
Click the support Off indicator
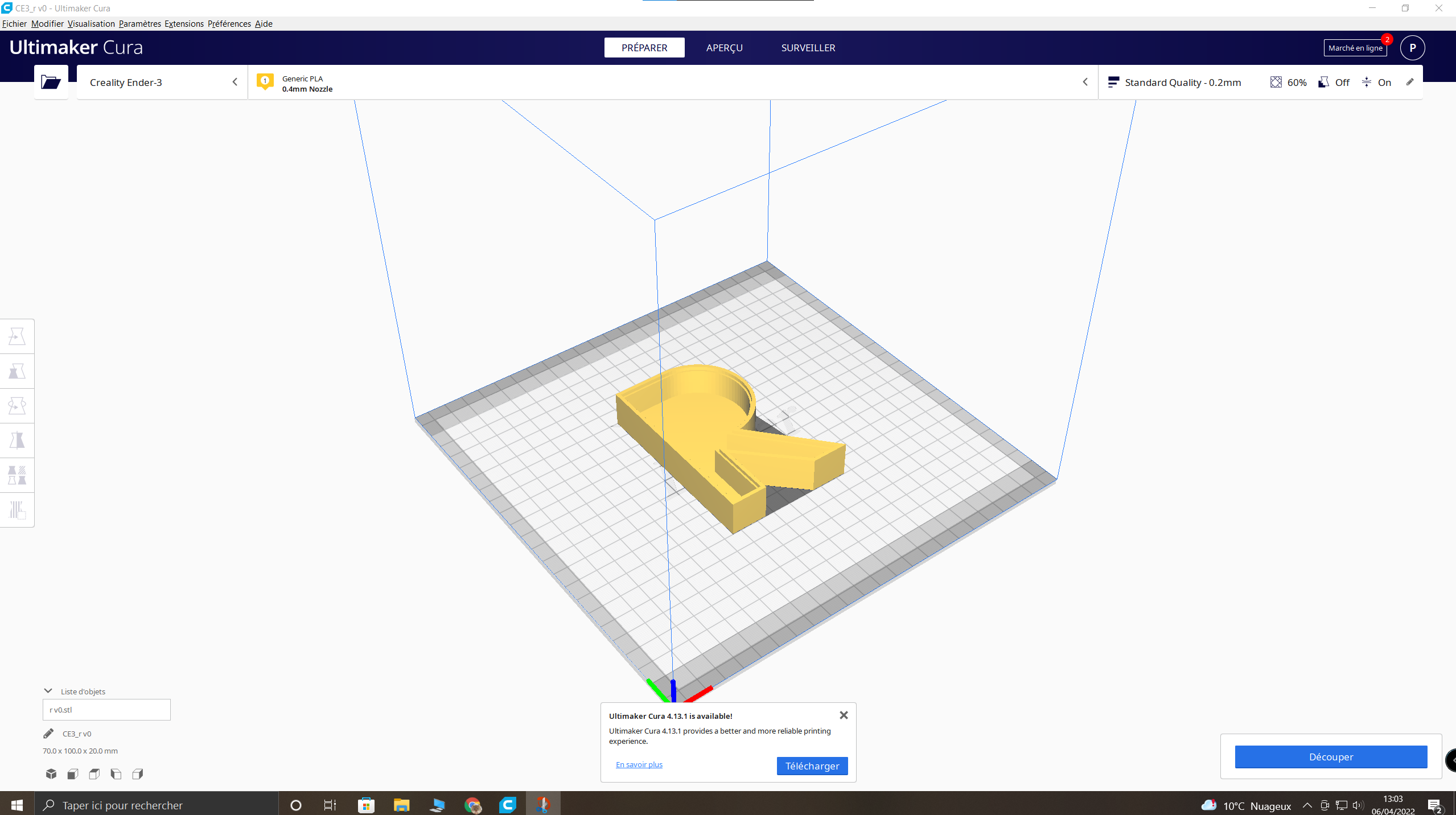(1334, 83)
